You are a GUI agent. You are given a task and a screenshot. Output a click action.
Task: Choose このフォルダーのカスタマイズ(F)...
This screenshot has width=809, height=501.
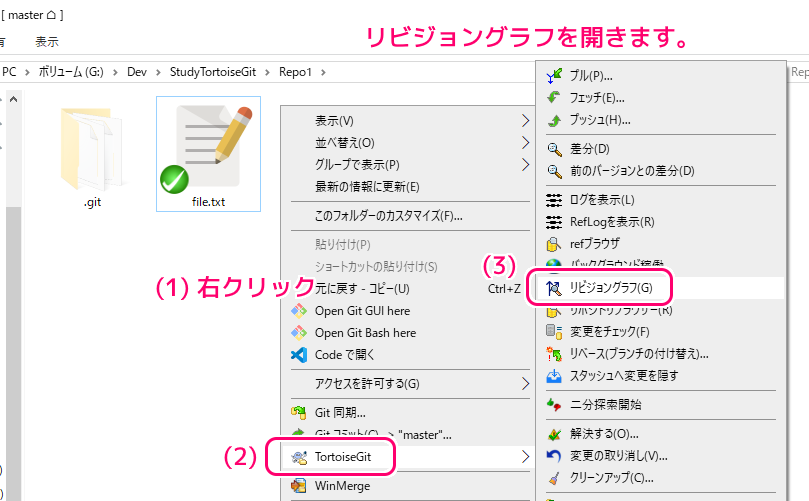(x=389, y=216)
